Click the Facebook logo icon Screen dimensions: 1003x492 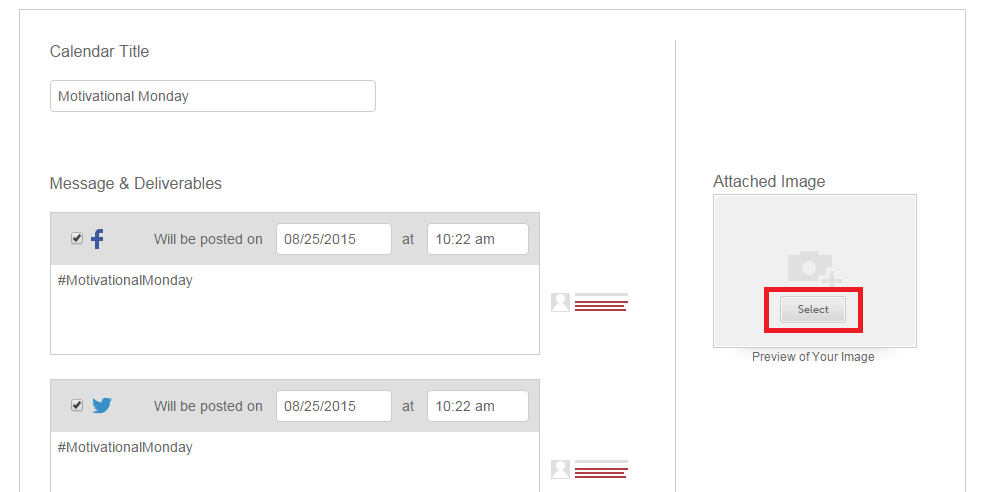(x=97, y=239)
